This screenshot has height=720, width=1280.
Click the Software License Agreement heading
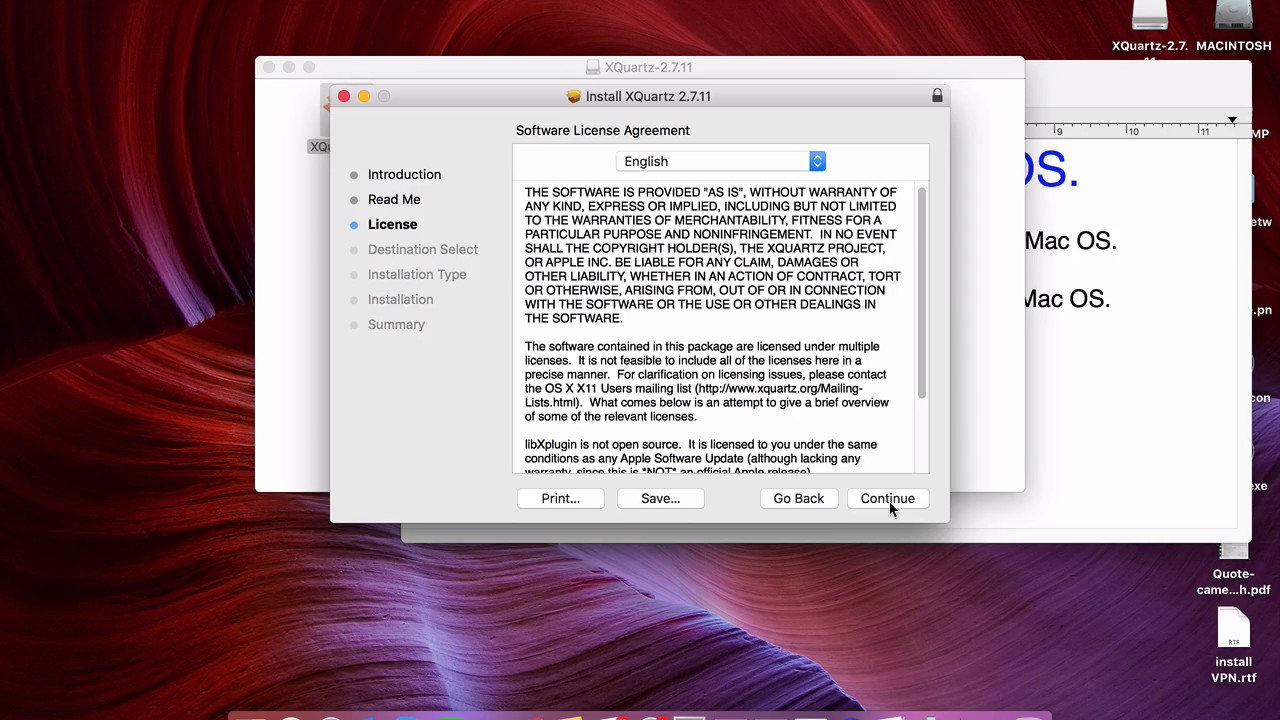(x=603, y=130)
